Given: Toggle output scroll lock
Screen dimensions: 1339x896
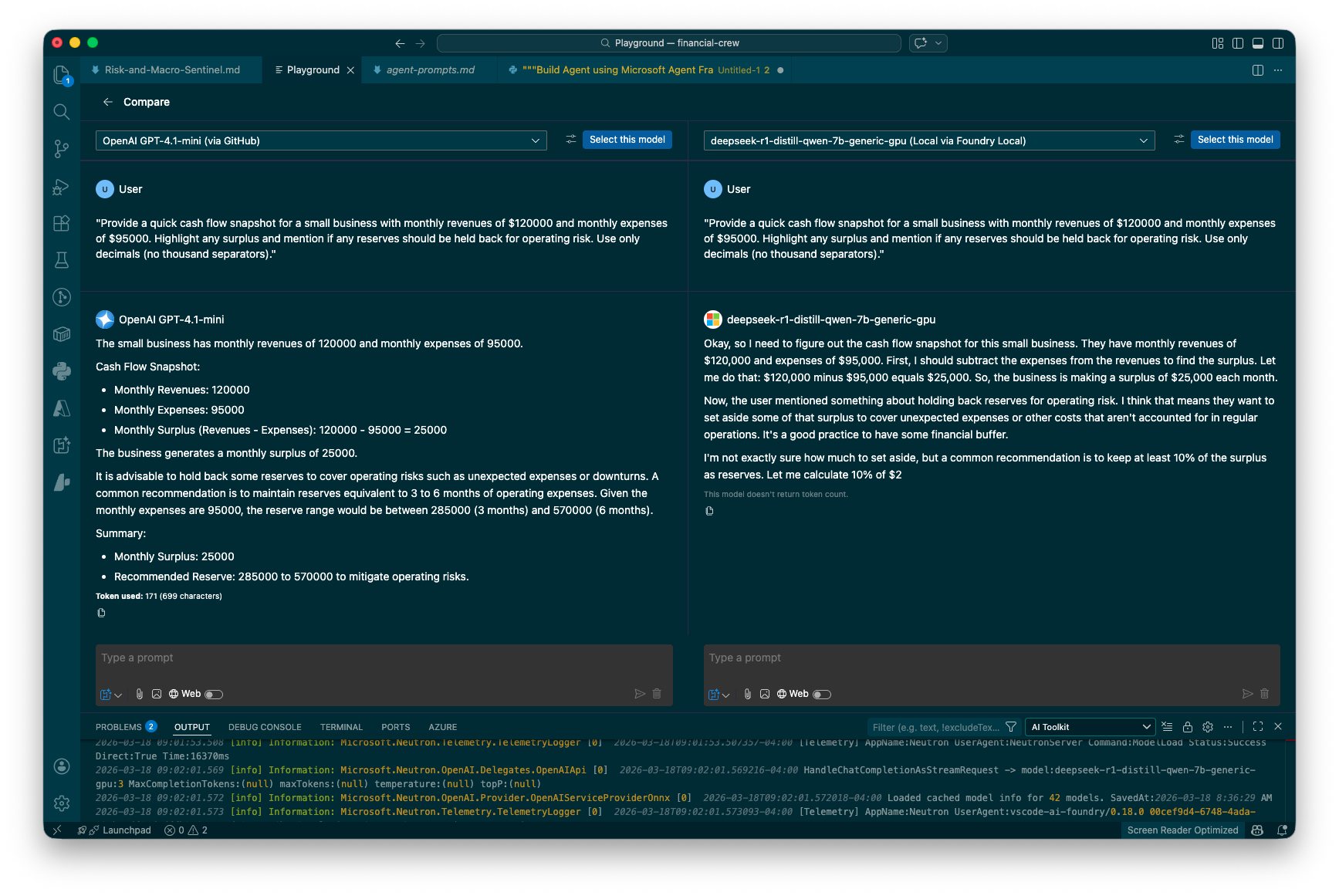Looking at the screenshot, I should 1188,727.
